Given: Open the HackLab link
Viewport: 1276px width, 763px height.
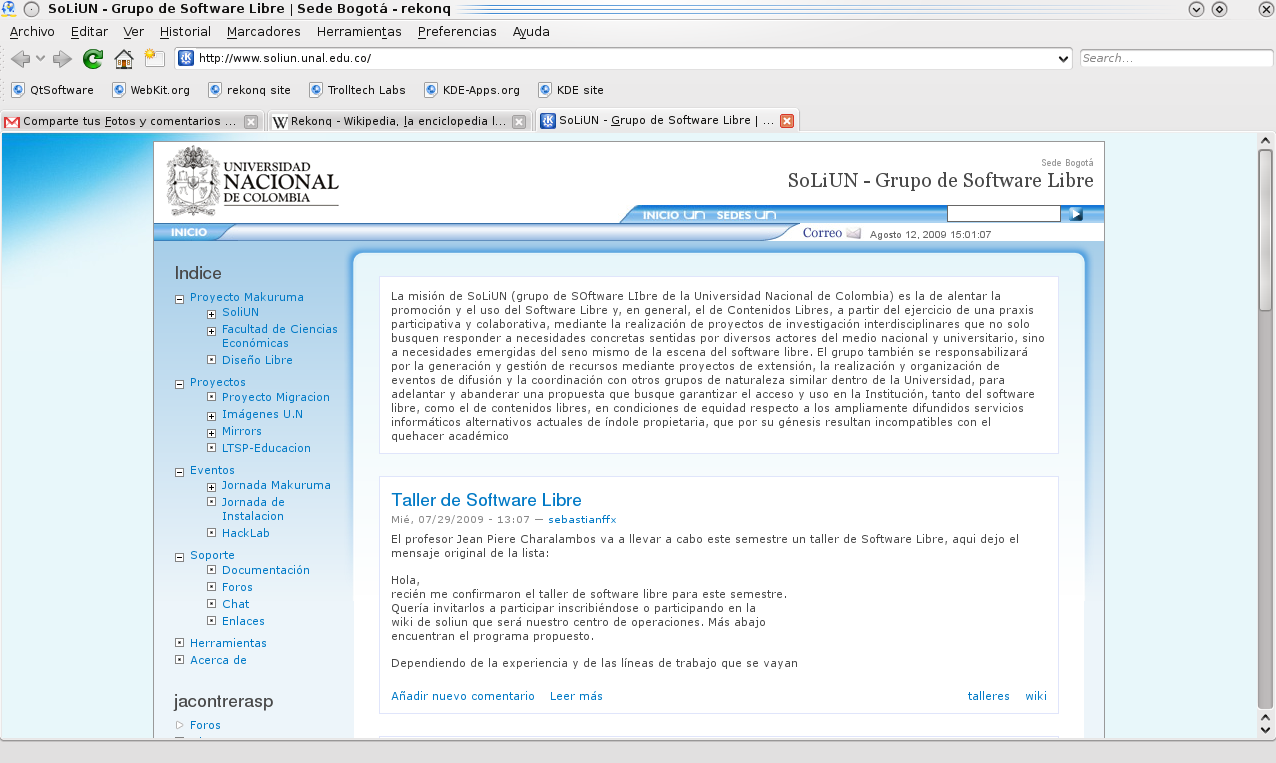Looking at the screenshot, I should pyautogui.click(x=246, y=533).
